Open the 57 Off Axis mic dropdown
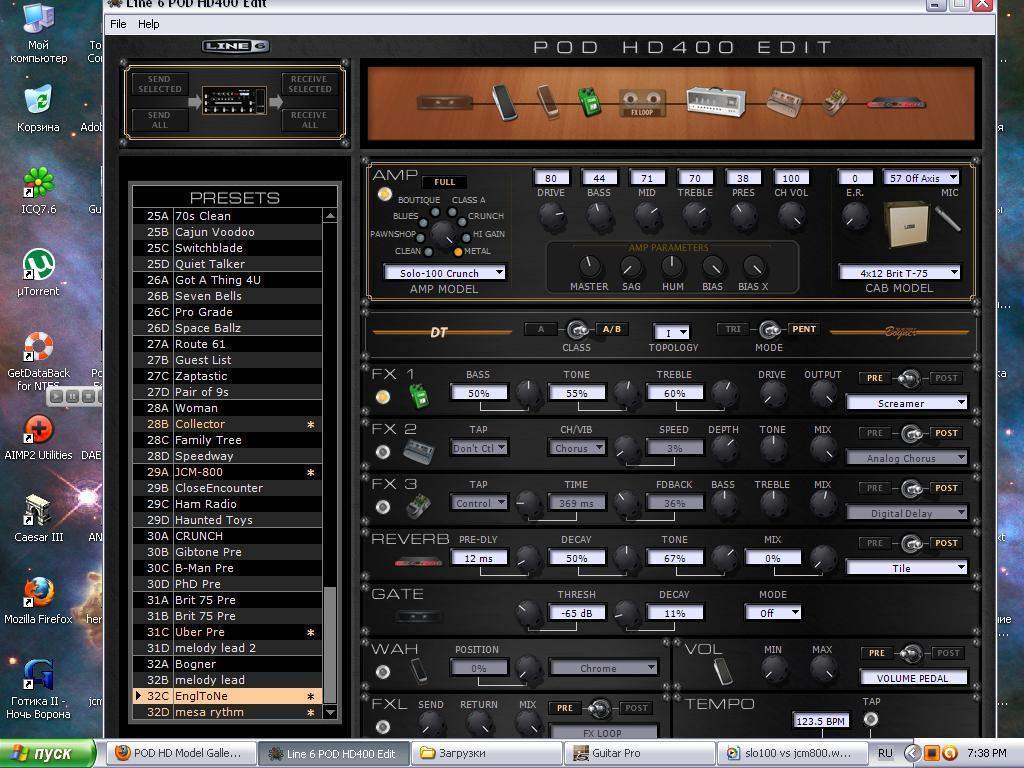Screen dimensions: 1024x768 pos(922,178)
